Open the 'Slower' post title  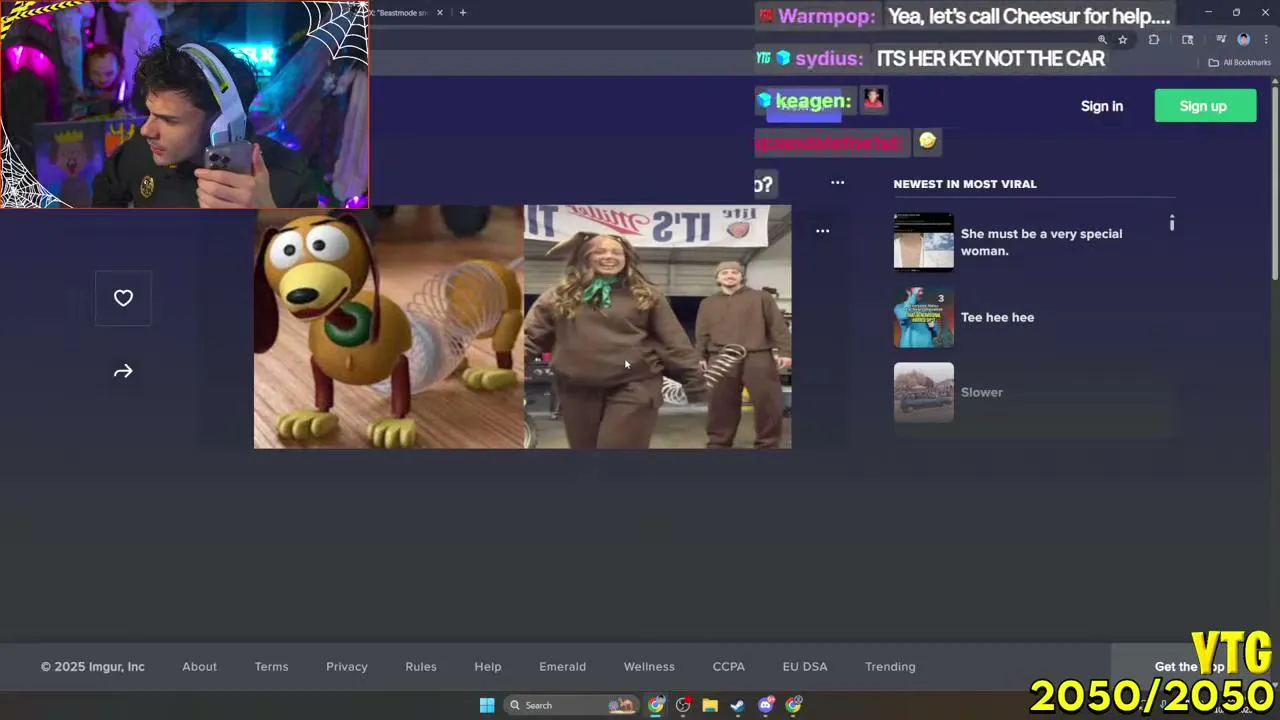(x=981, y=392)
